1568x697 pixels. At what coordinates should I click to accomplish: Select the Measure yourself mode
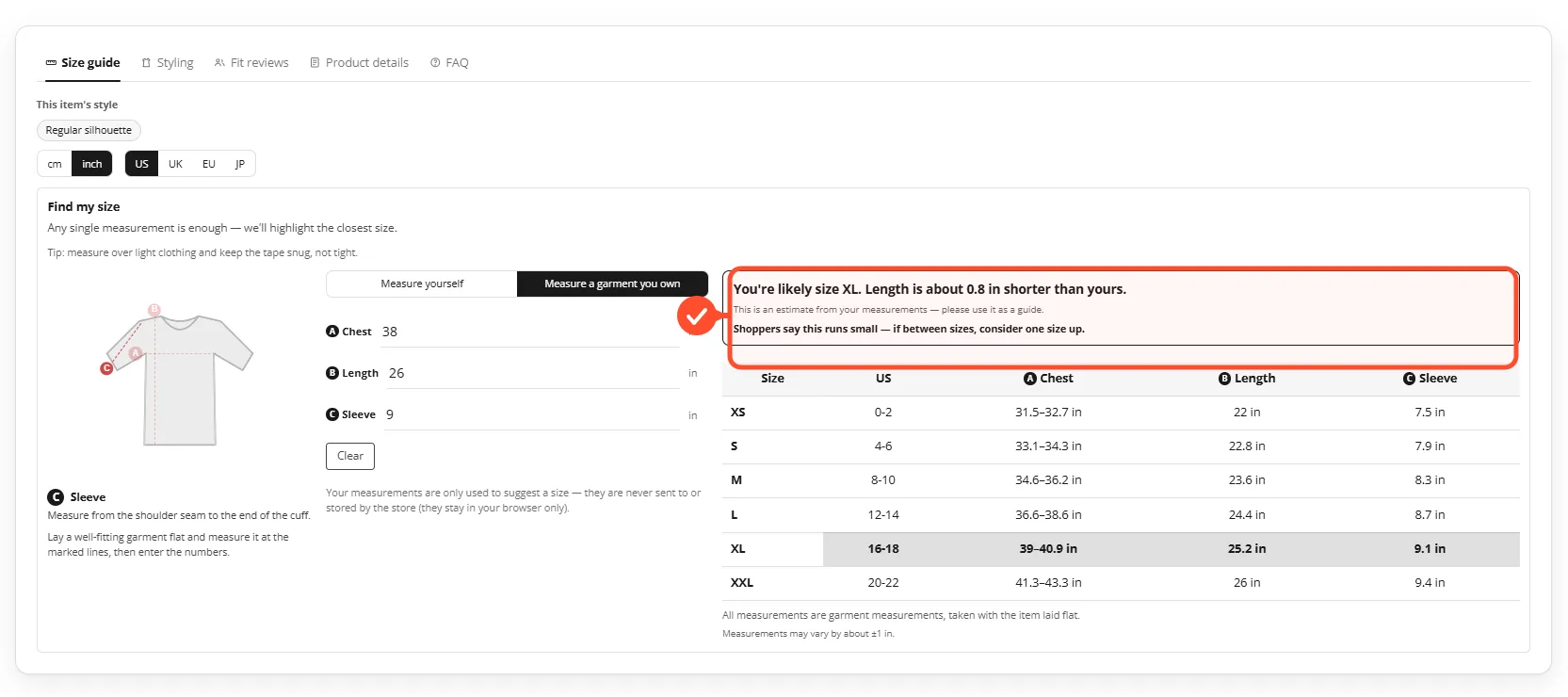tap(422, 284)
